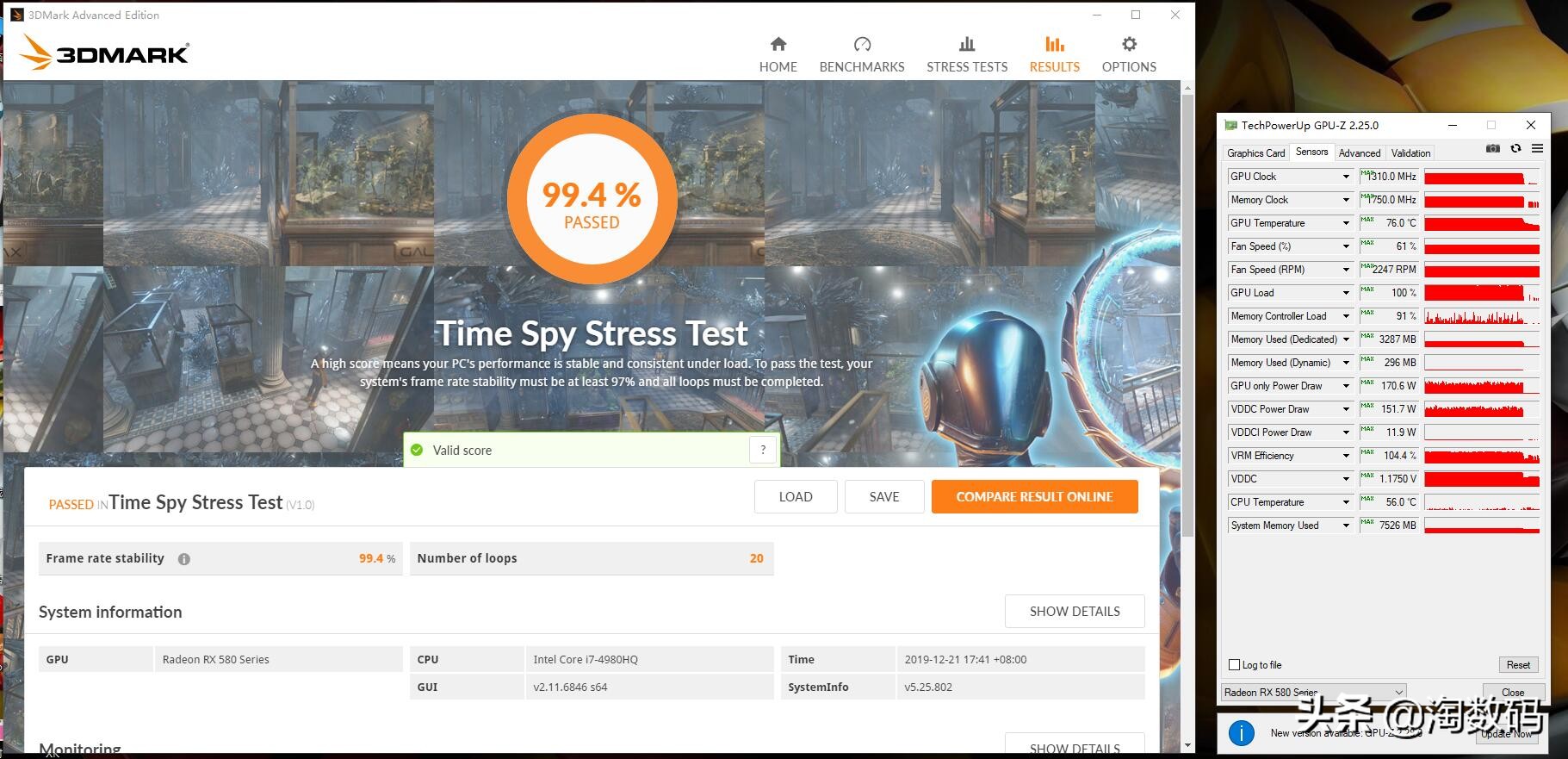Click the Memory Controller Load history graph

[1482, 316]
